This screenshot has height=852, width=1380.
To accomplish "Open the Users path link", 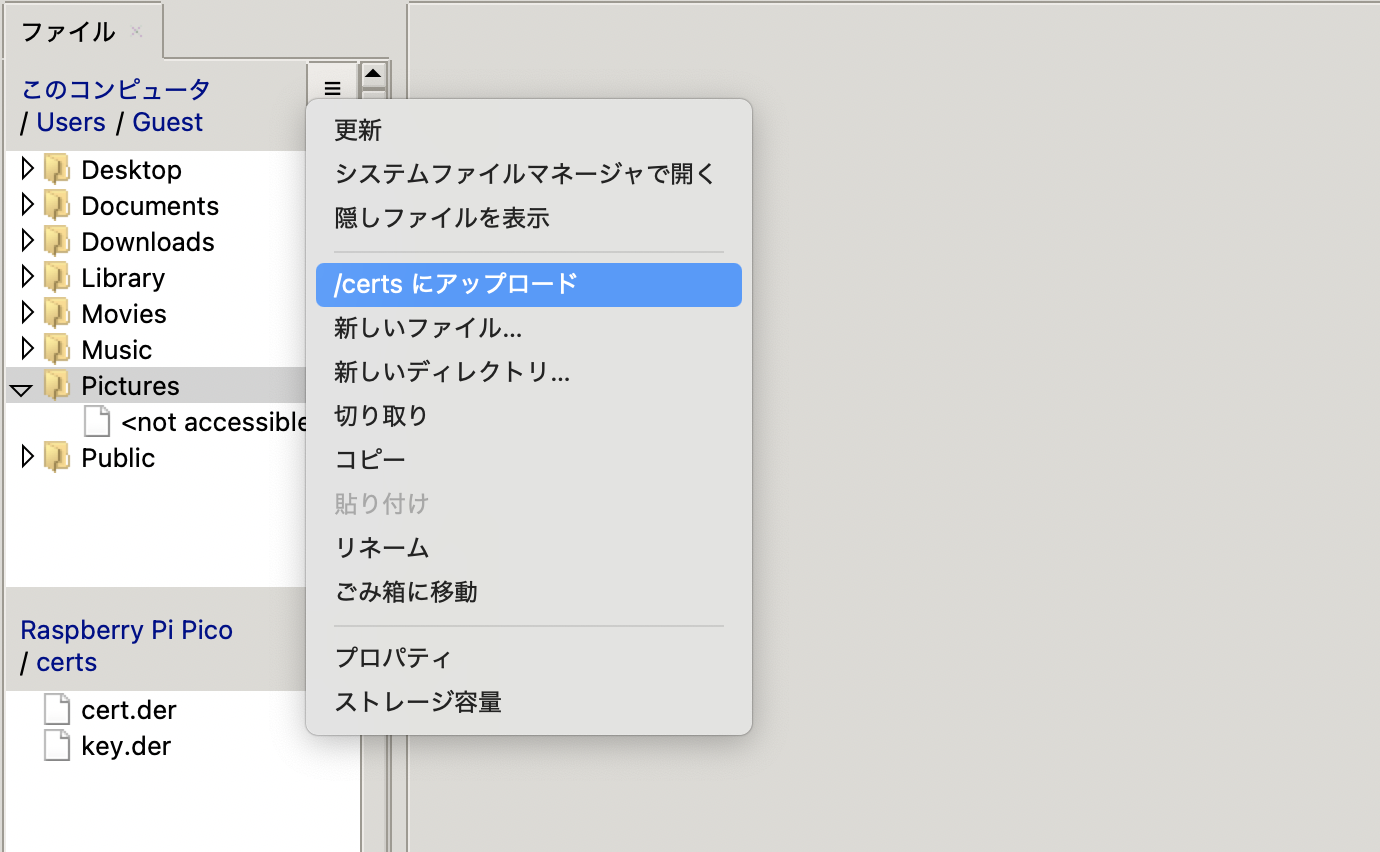I will pos(71,122).
